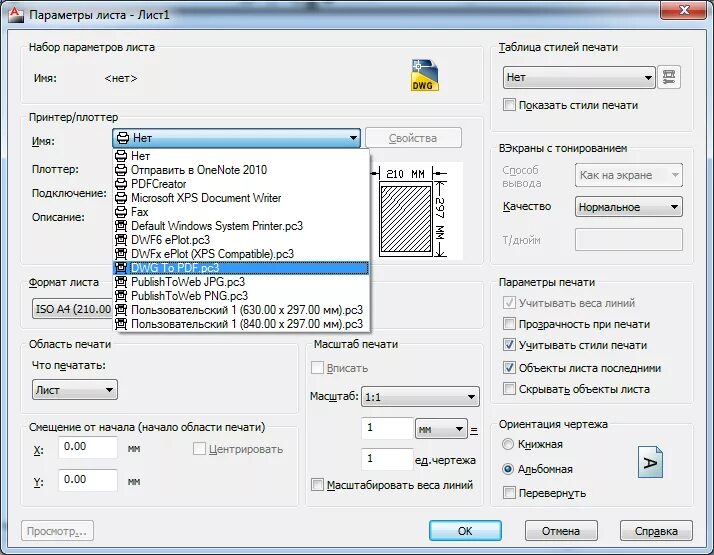Open the plot style table dropdown
The height and width of the screenshot is (555, 714).
coord(579,77)
